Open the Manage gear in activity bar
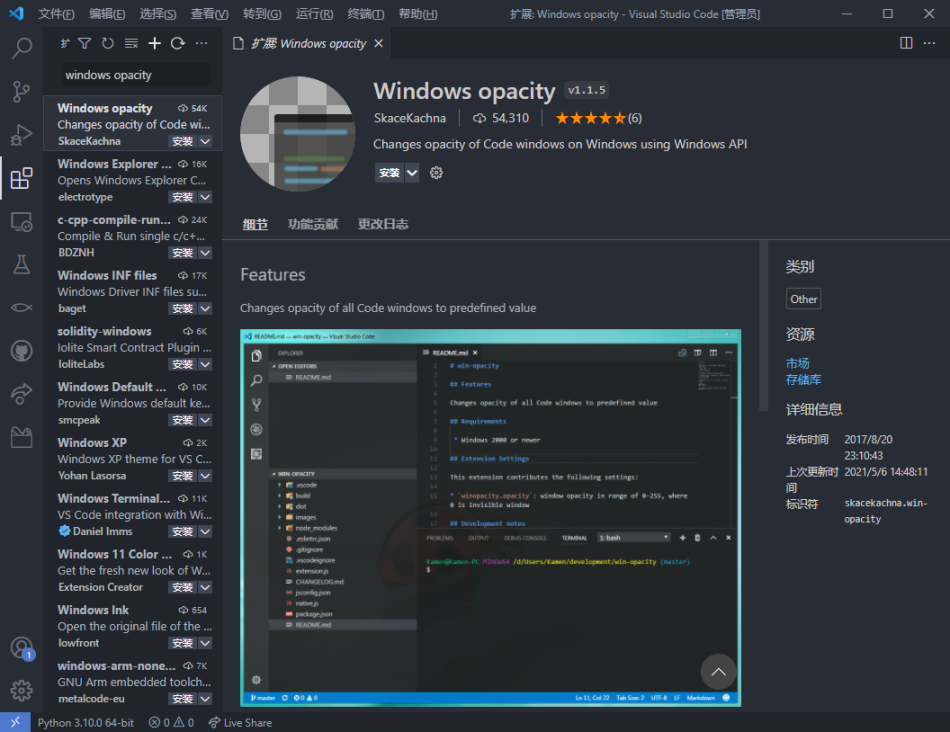950x732 pixels. point(22,690)
